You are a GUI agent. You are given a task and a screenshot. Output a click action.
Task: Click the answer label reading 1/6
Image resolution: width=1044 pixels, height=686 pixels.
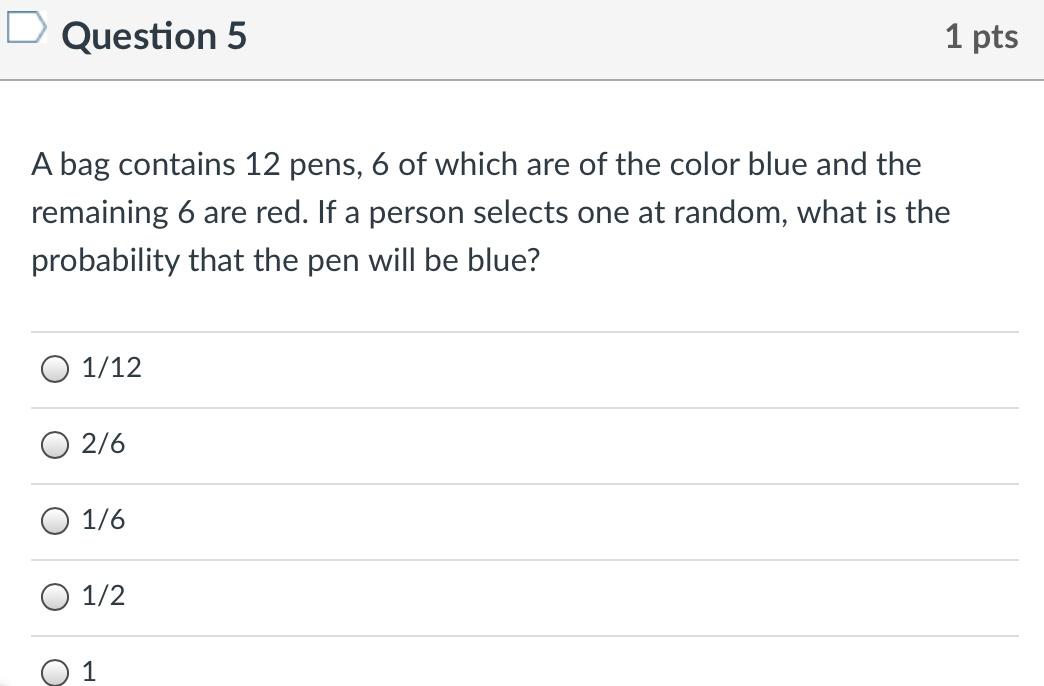tap(104, 520)
